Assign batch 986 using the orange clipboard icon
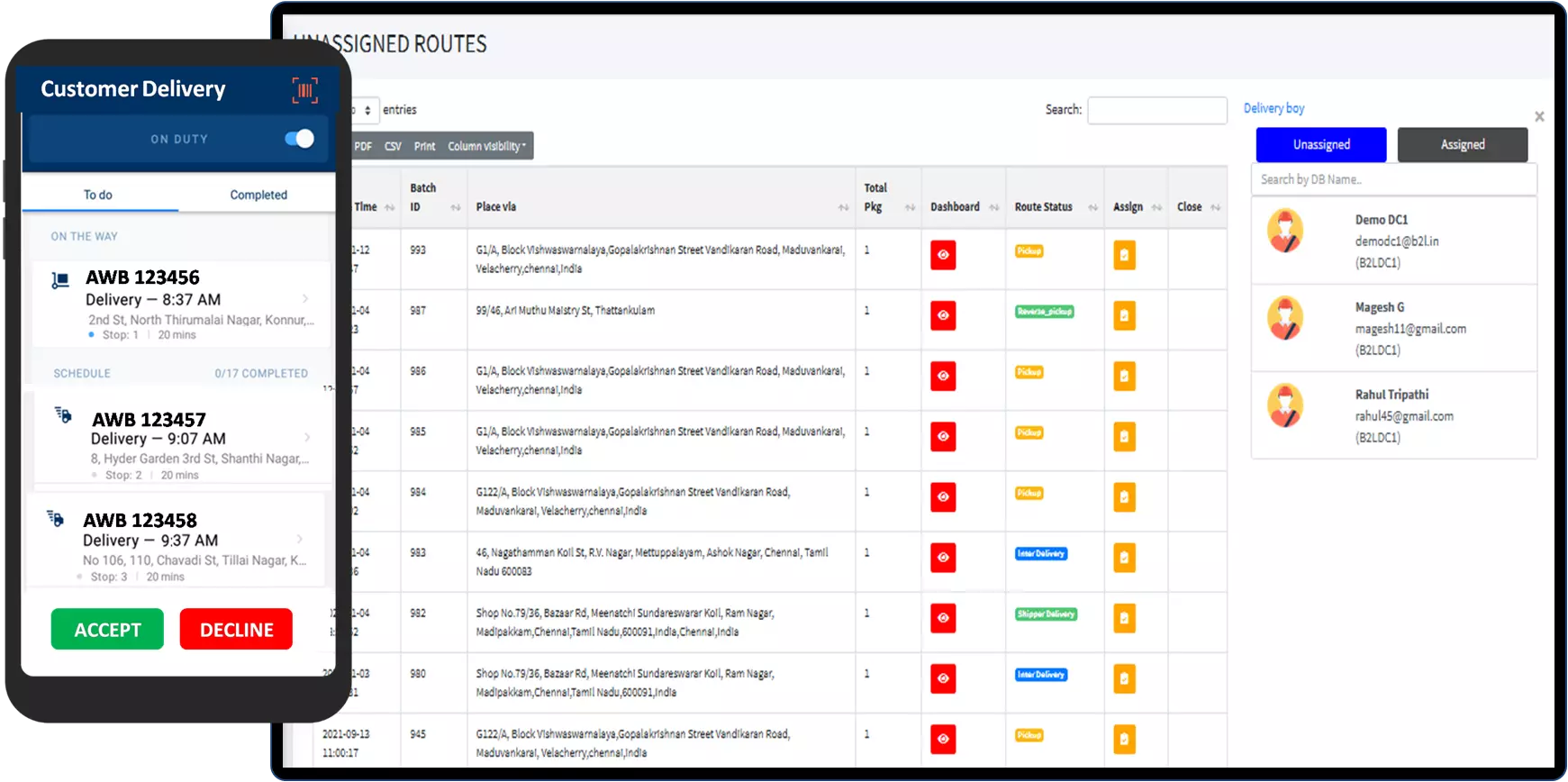 pyautogui.click(x=1124, y=376)
